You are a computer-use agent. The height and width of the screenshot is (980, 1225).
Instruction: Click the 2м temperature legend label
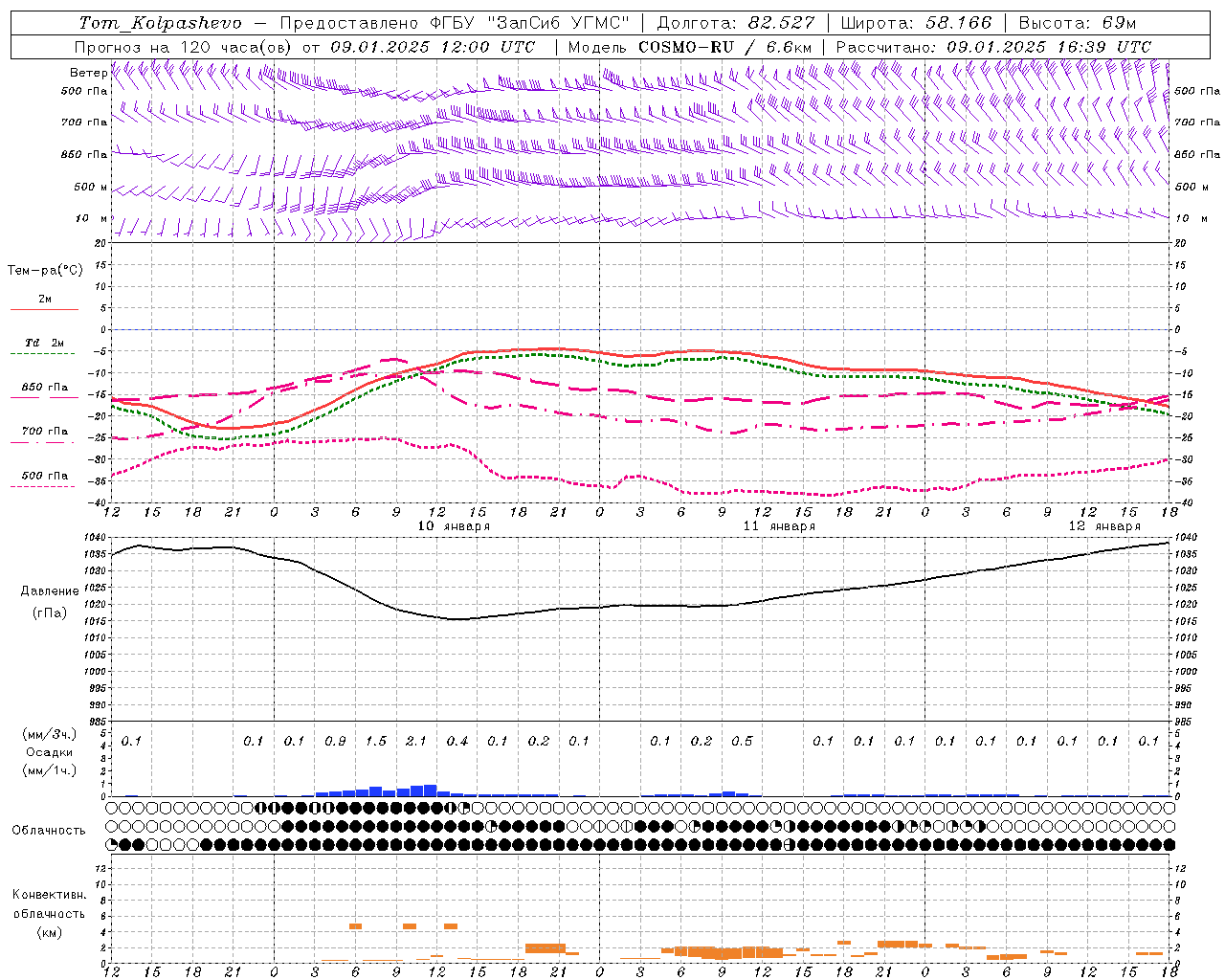[45, 299]
